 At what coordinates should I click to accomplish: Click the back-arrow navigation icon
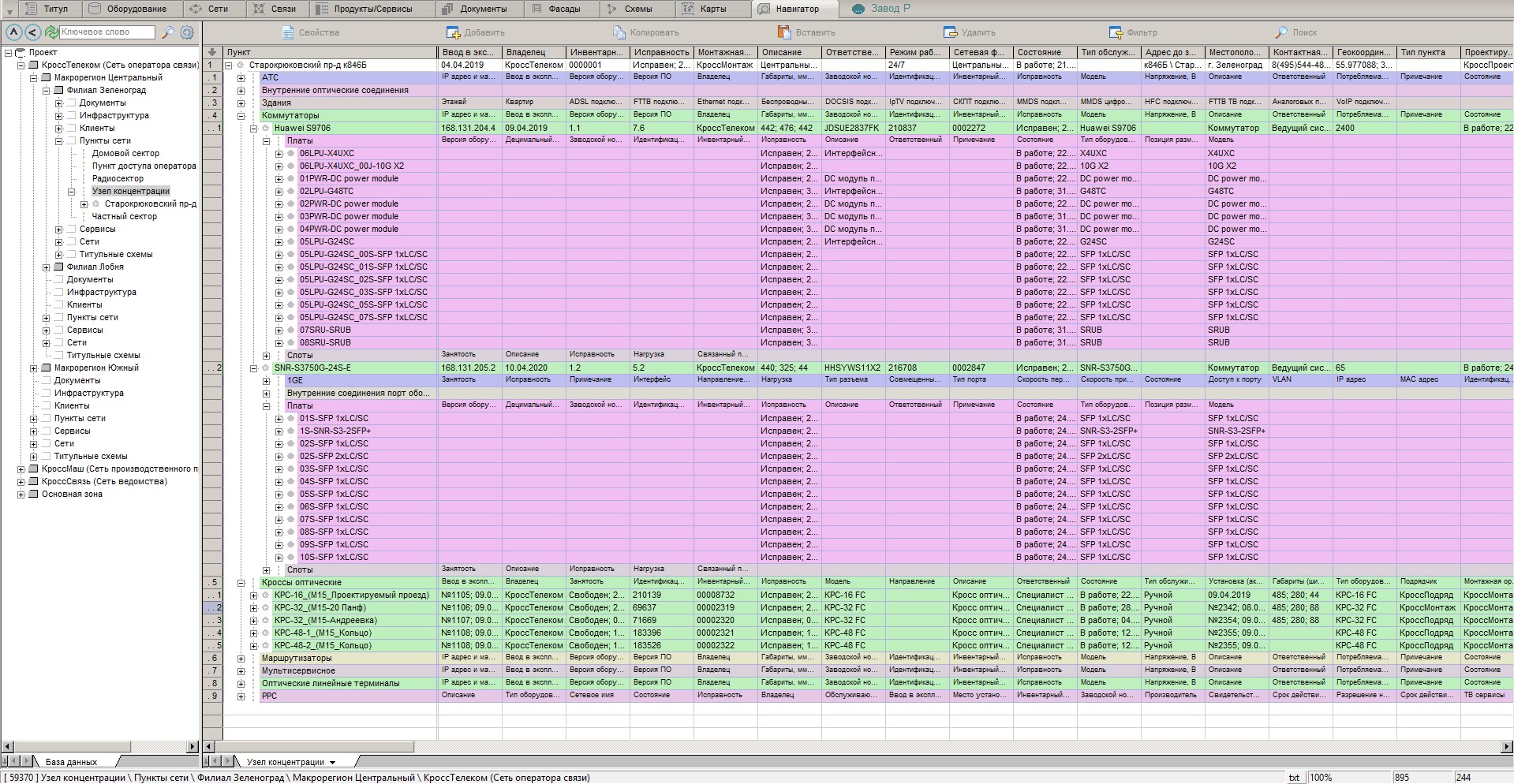coord(32,32)
